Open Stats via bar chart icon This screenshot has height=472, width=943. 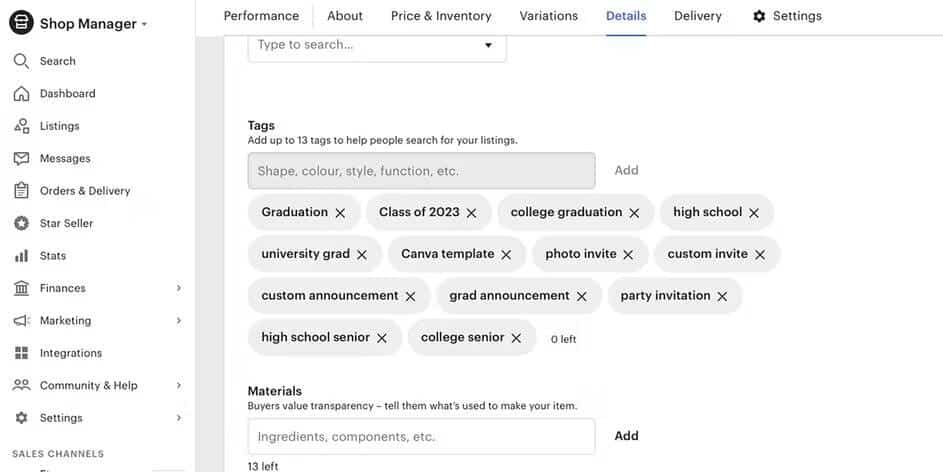pos(21,256)
